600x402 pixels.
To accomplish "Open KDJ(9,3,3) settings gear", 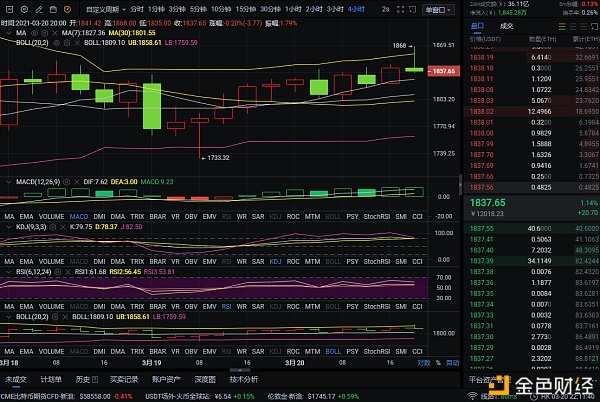I will 53,227.
